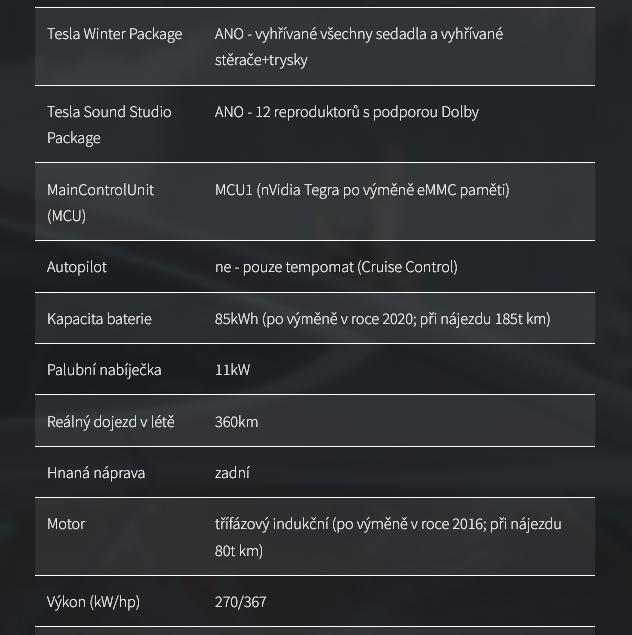Select the 11kW charger value
This screenshot has width=632, height=635.
232,370
